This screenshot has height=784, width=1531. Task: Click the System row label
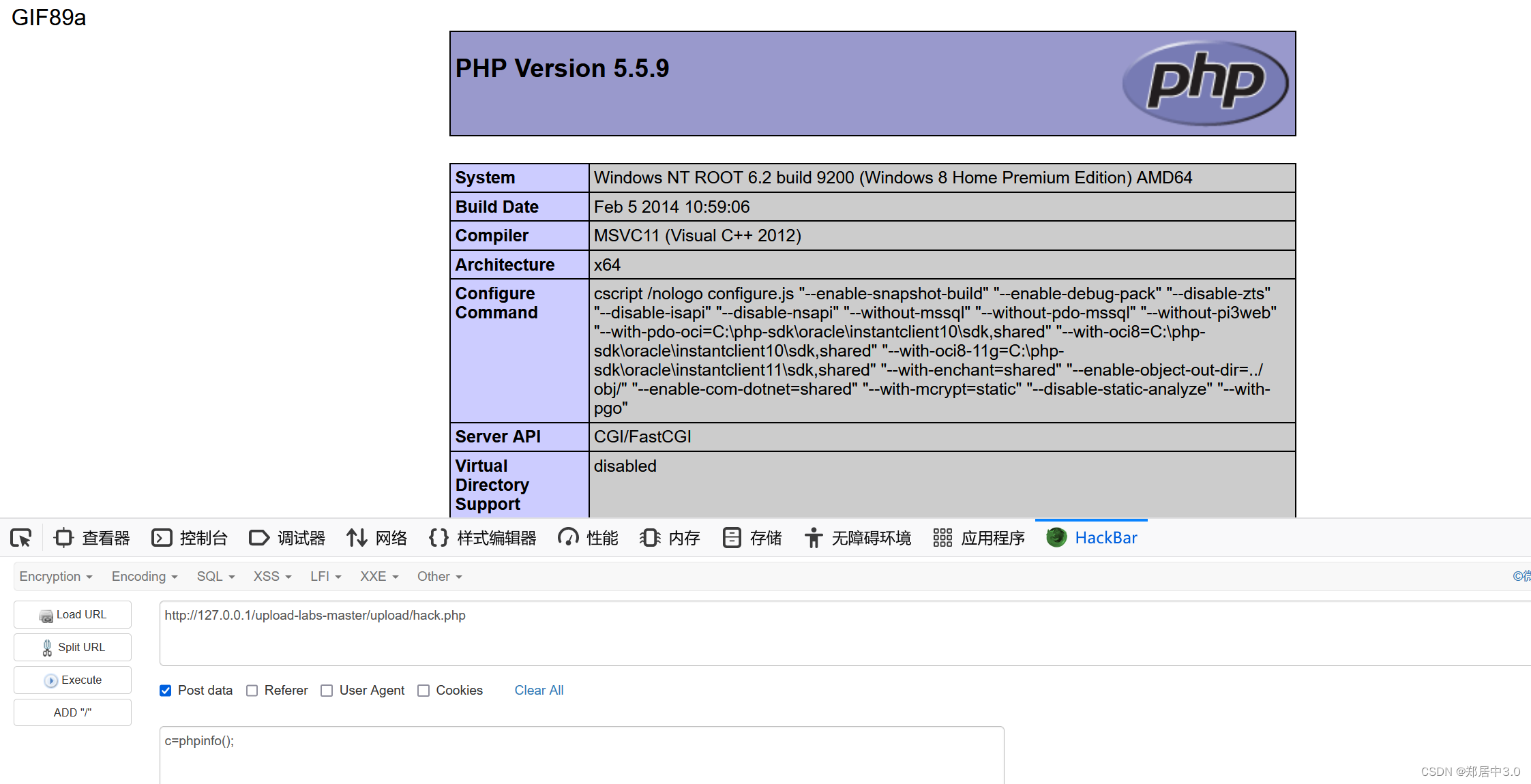point(485,178)
